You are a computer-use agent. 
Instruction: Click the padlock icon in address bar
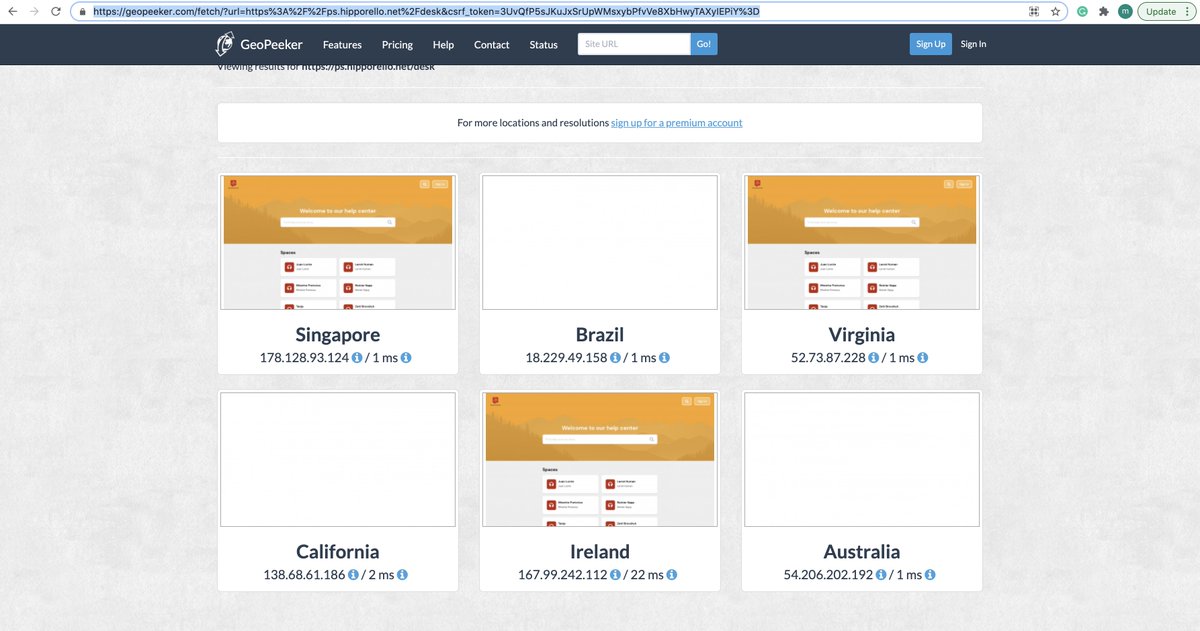84,12
